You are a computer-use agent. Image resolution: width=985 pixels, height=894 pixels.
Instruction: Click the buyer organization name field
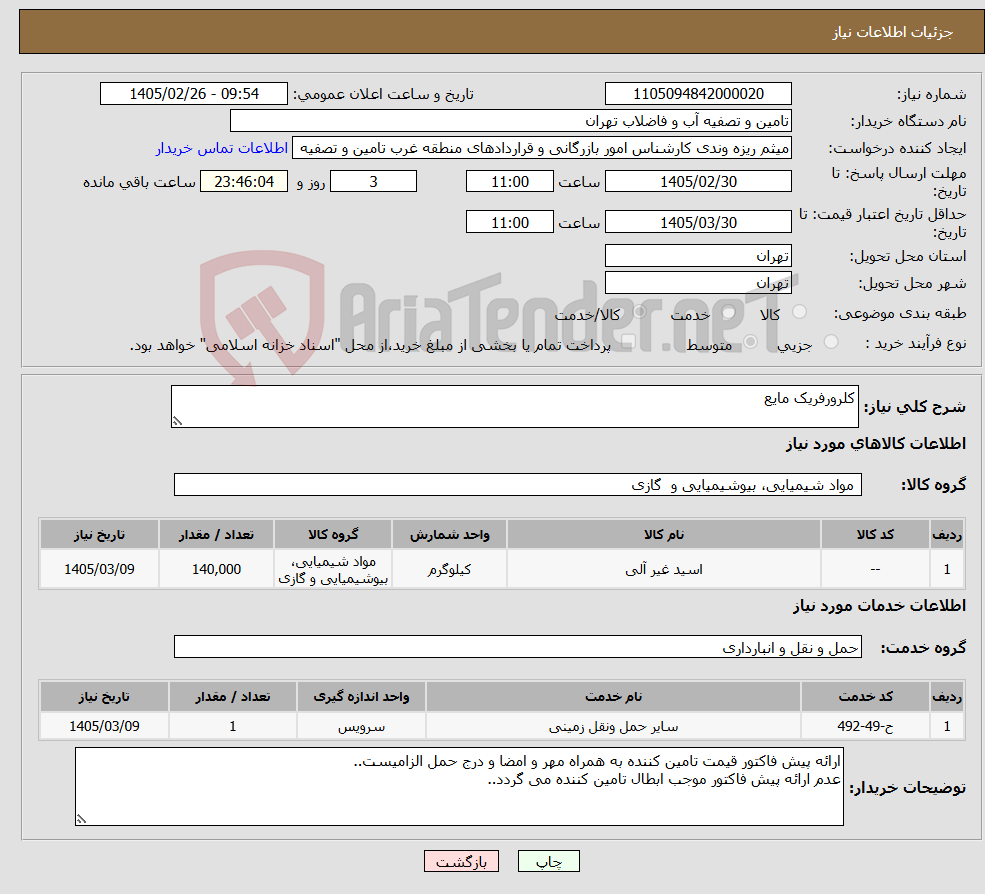pos(511,121)
